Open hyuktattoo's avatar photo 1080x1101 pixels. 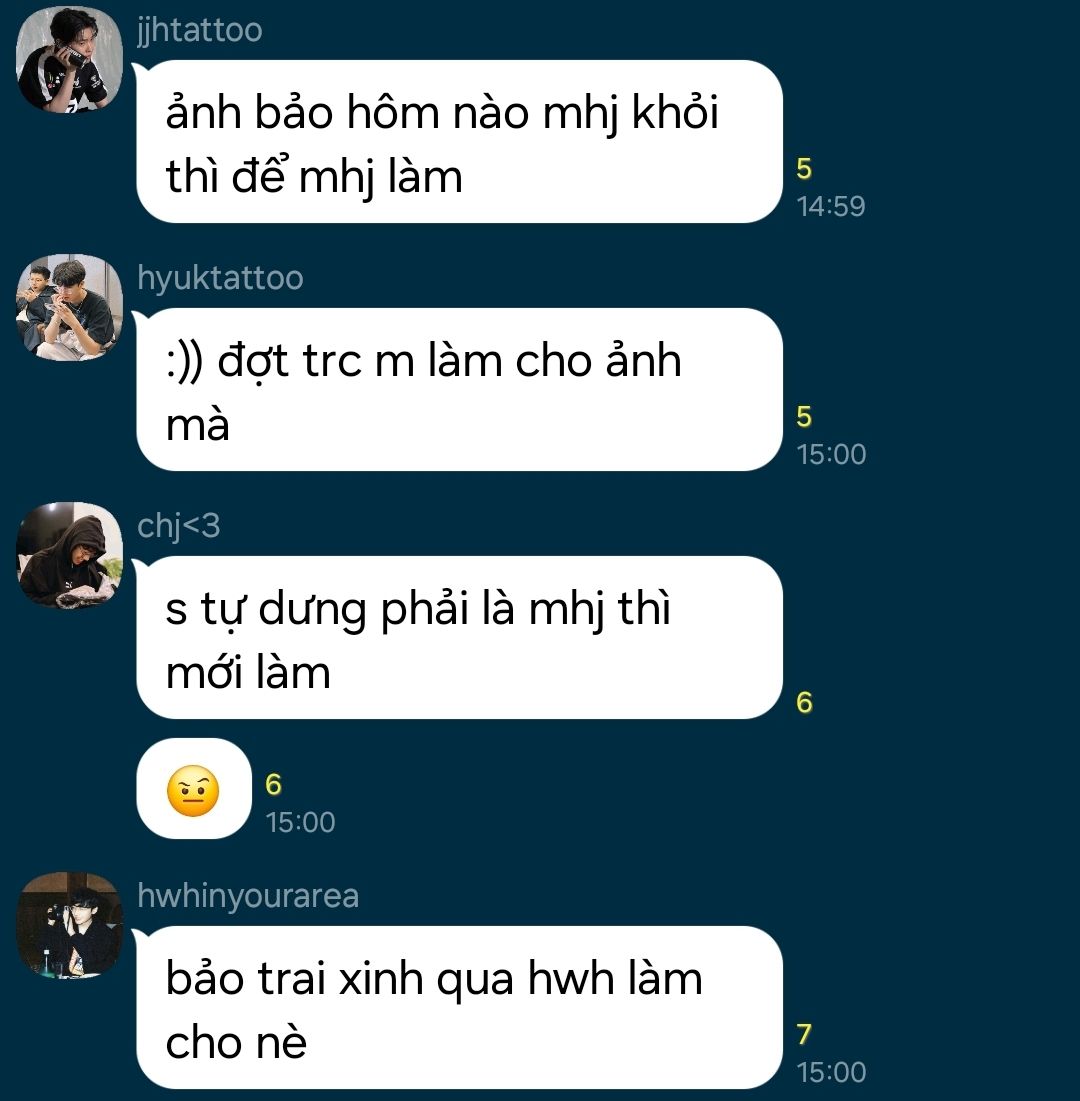(70, 308)
